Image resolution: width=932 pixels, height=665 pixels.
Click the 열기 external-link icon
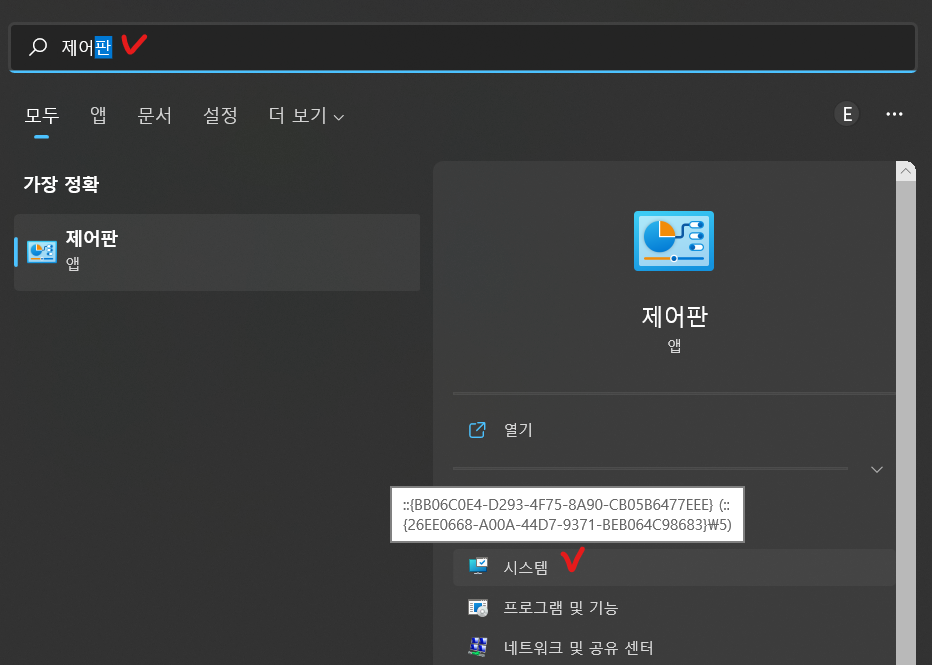[x=478, y=429]
